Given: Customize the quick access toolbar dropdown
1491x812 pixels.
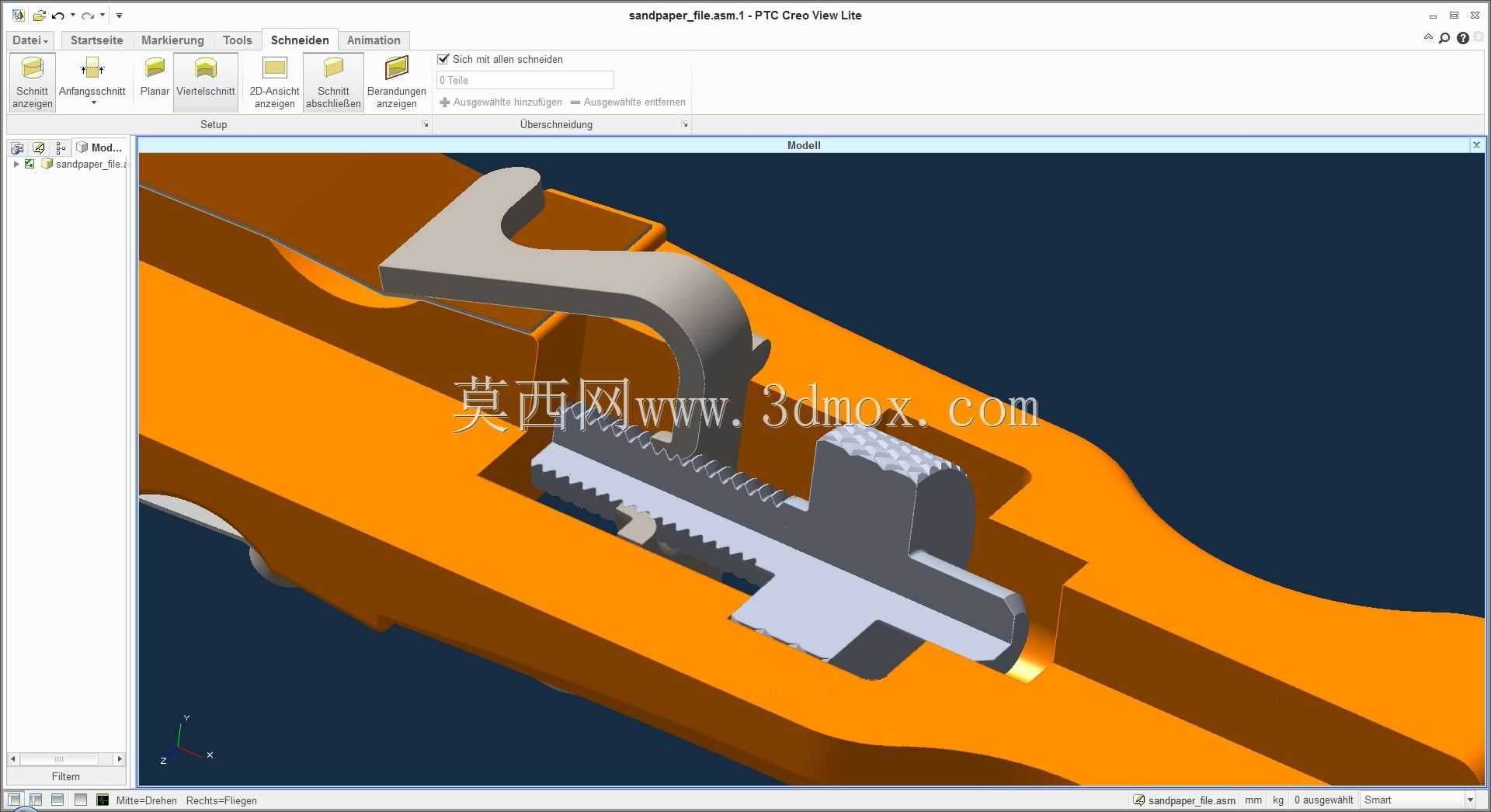Looking at the screenshot, I should [x=119, y=16].
